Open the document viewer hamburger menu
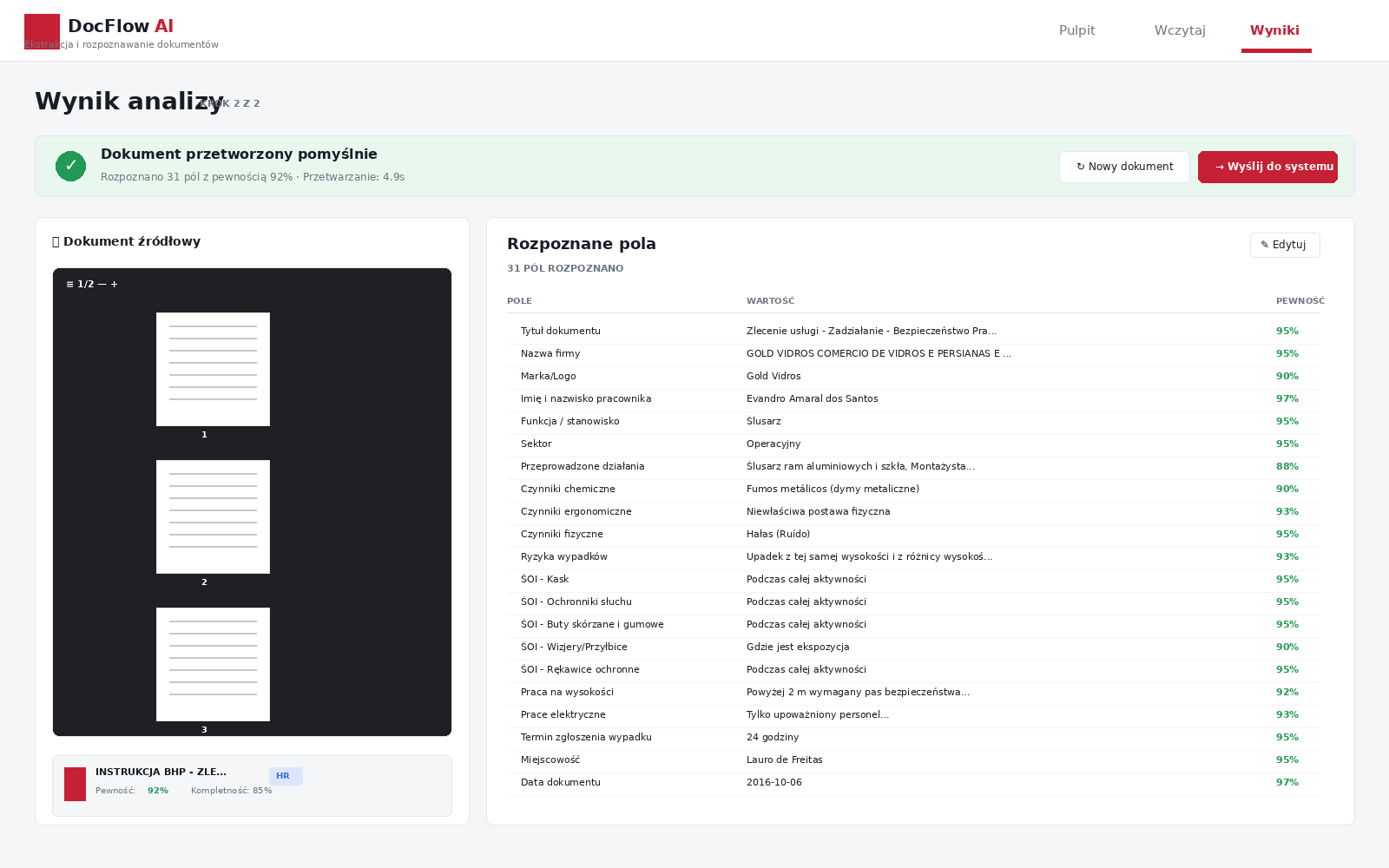Viewport: 1389px width, 868px height. tap(69, 285)
